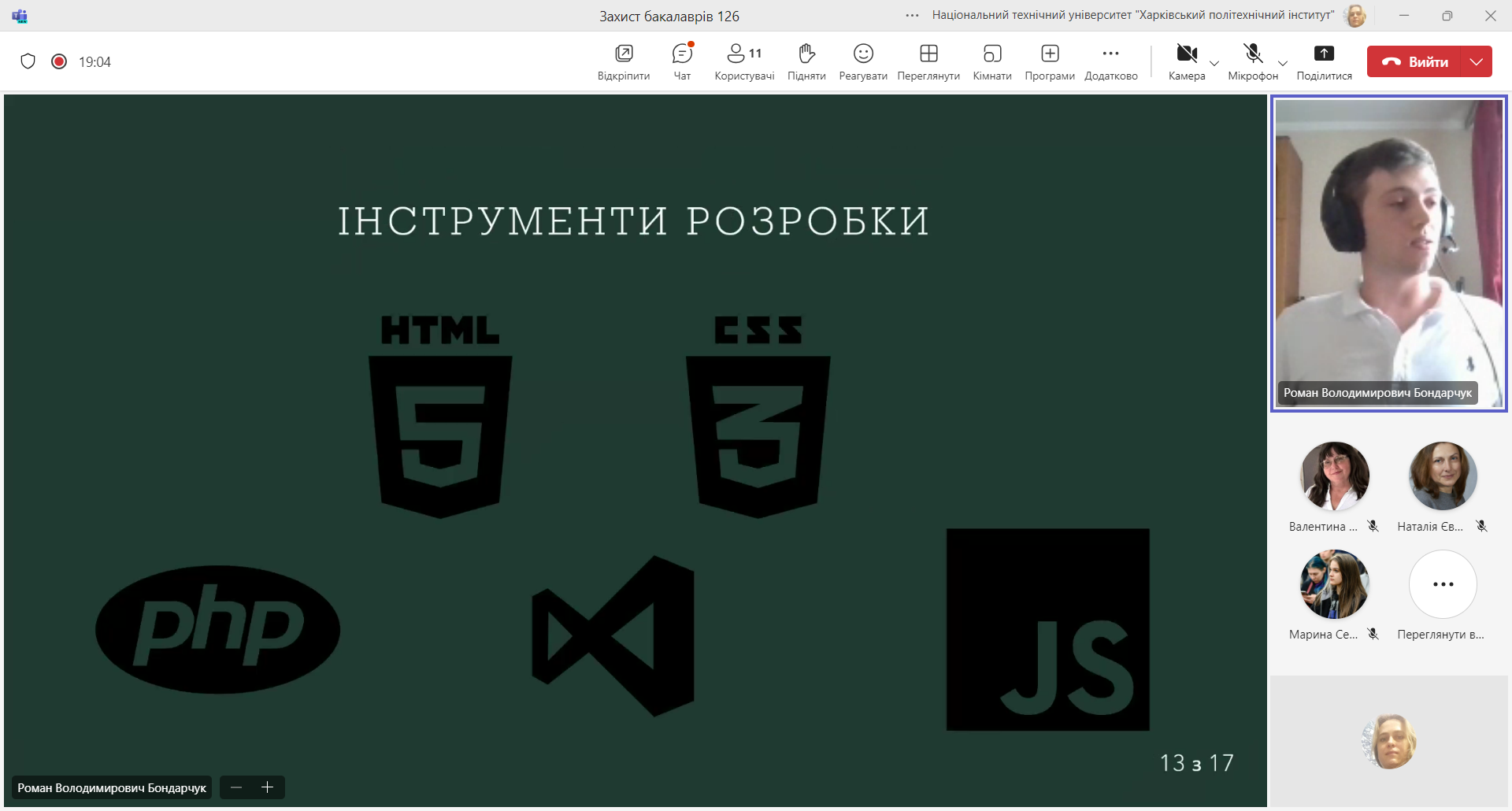This screenshot has height=811, width=1512.
Task: Open the Chat panel
Action: (682, 61)
